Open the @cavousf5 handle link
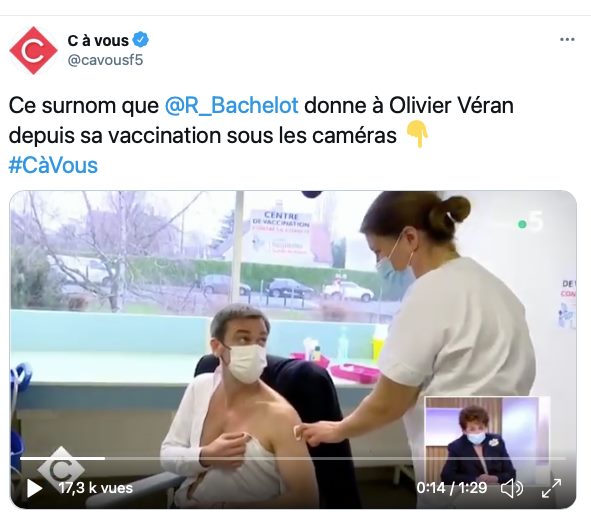This screenshot has height=515, width=591. pos(105,60)
